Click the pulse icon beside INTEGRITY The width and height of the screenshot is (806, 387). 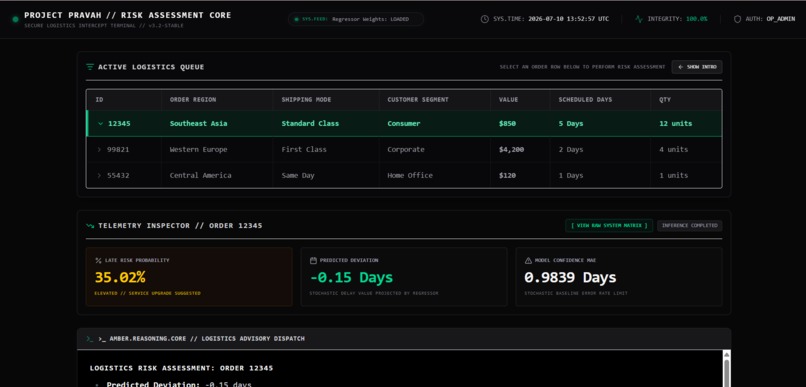click(x=638, y=19)
